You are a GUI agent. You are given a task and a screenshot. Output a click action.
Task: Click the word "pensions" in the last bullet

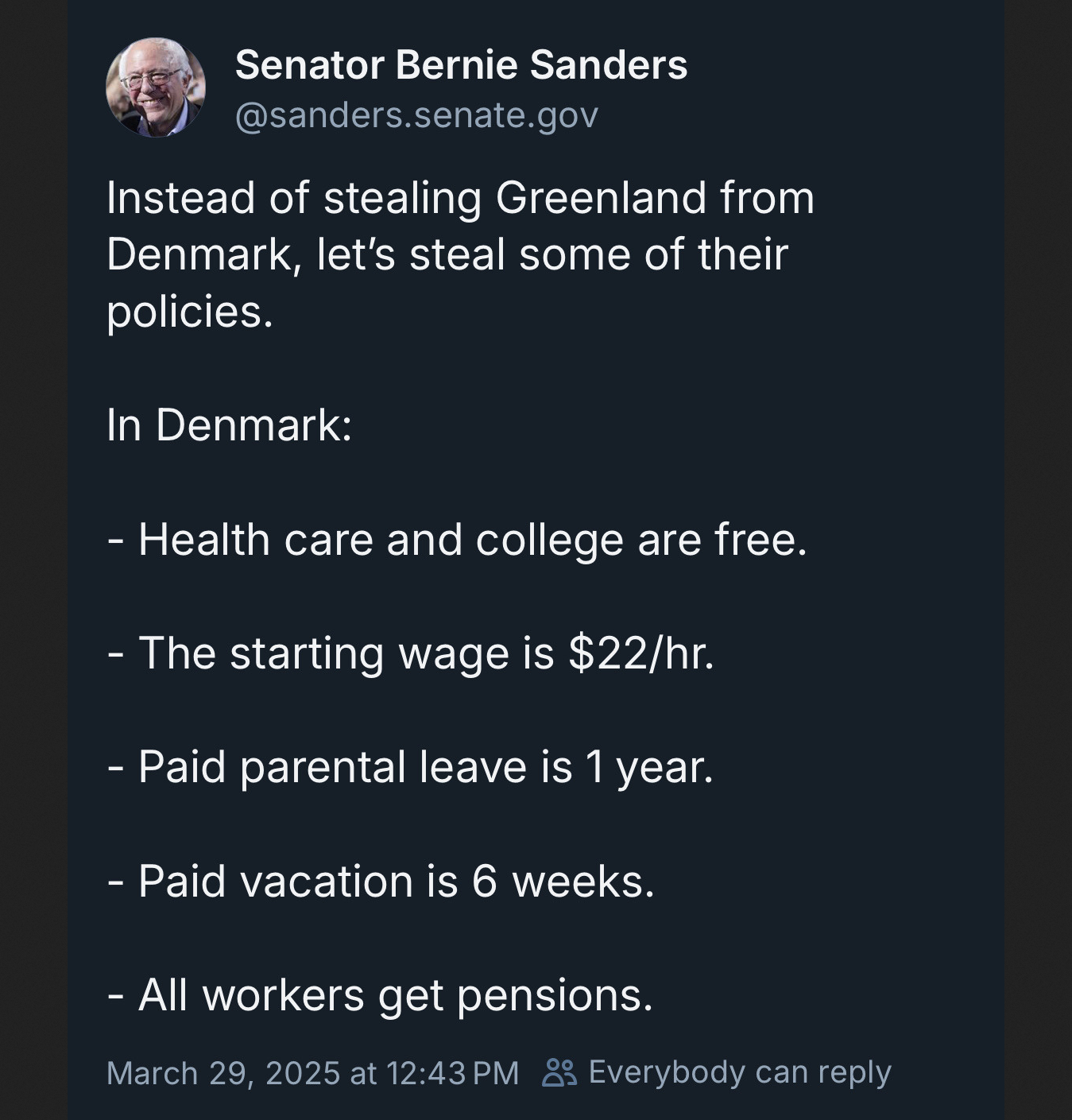tap(554, 995)
